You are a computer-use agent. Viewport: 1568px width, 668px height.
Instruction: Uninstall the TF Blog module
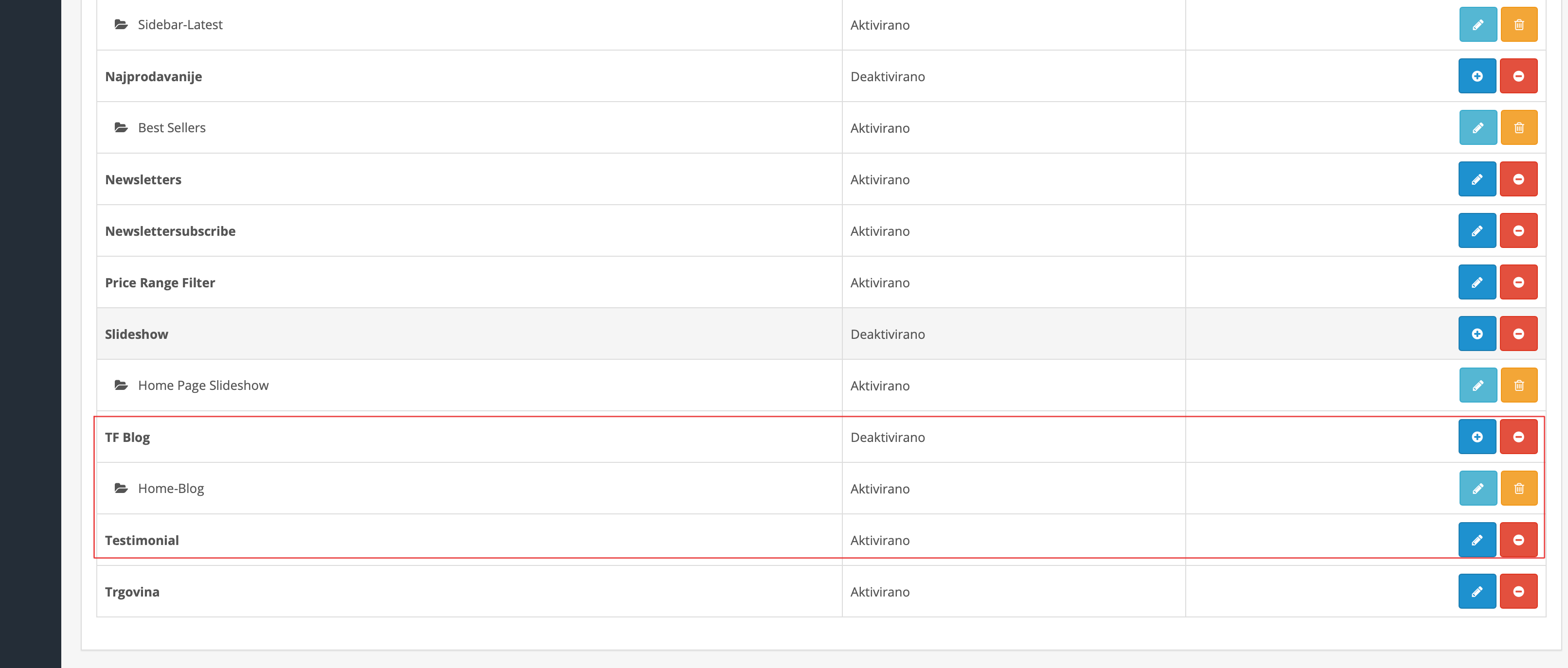pyautogui.click(x=1518, y=437)
